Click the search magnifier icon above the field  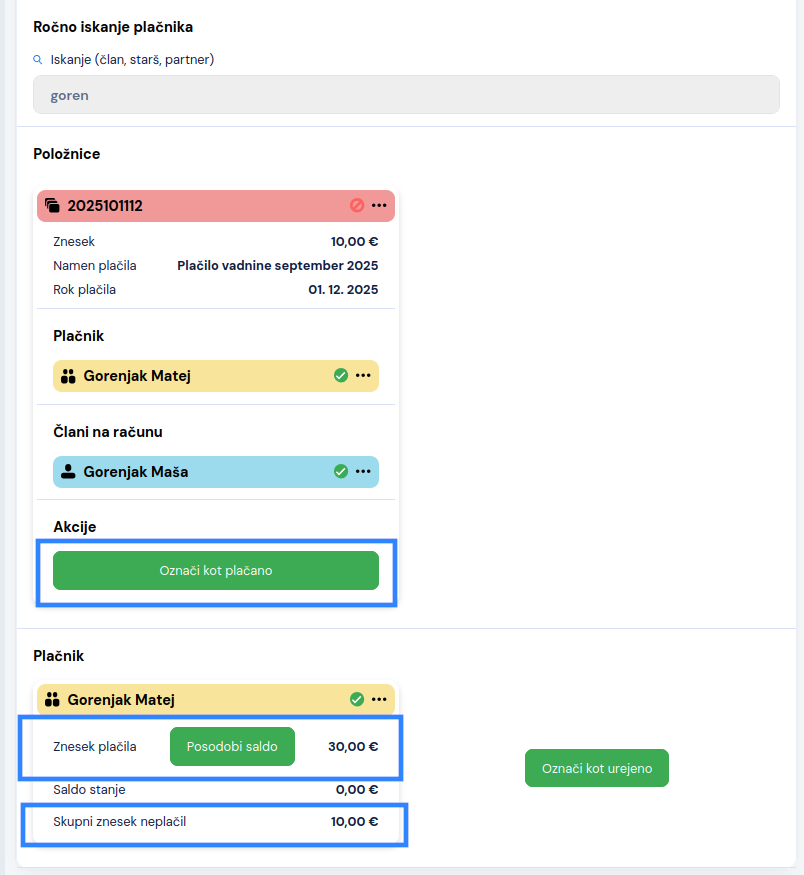[x=38, y=60]
